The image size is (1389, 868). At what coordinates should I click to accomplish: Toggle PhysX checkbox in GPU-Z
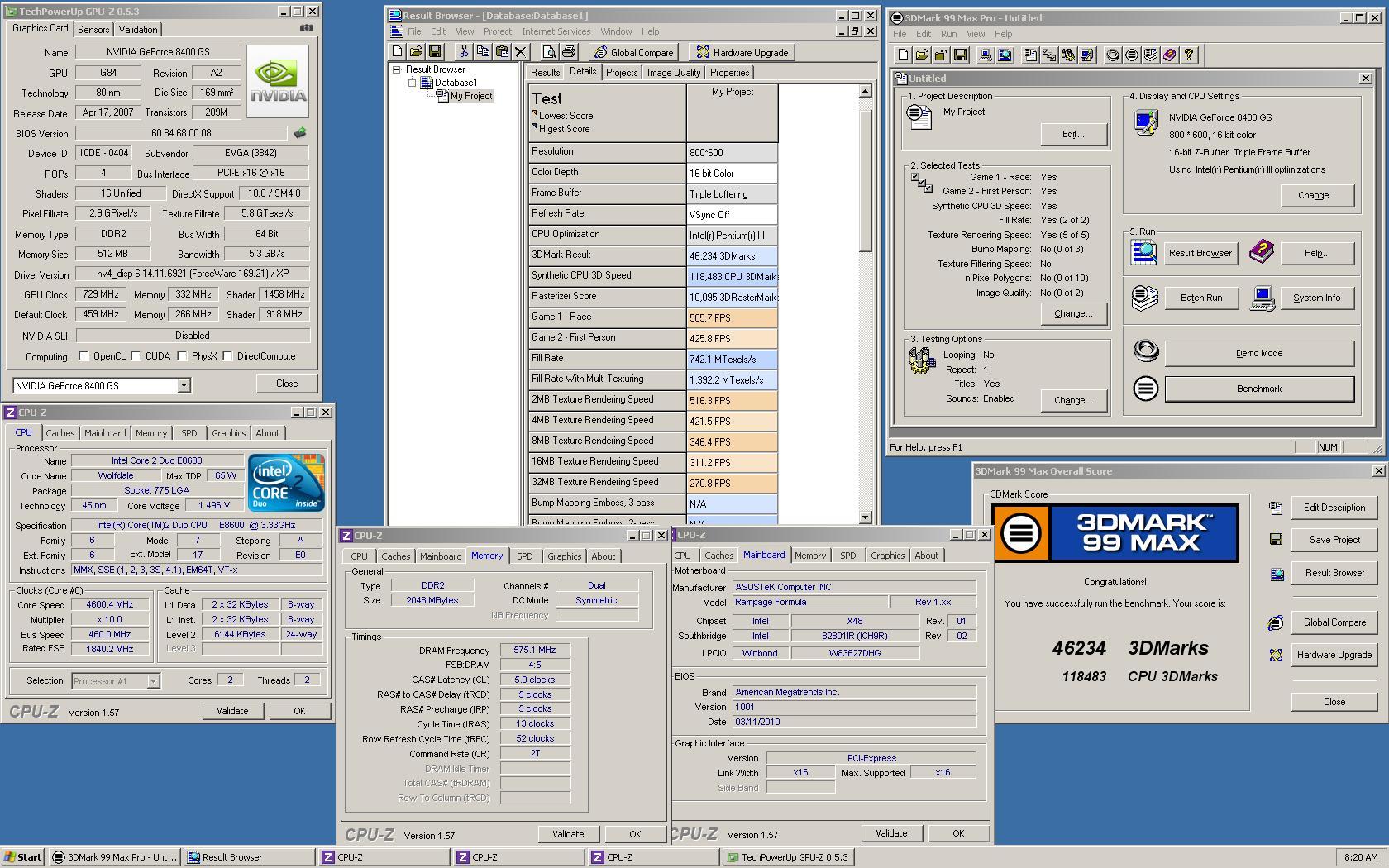(x=182, y=356)
